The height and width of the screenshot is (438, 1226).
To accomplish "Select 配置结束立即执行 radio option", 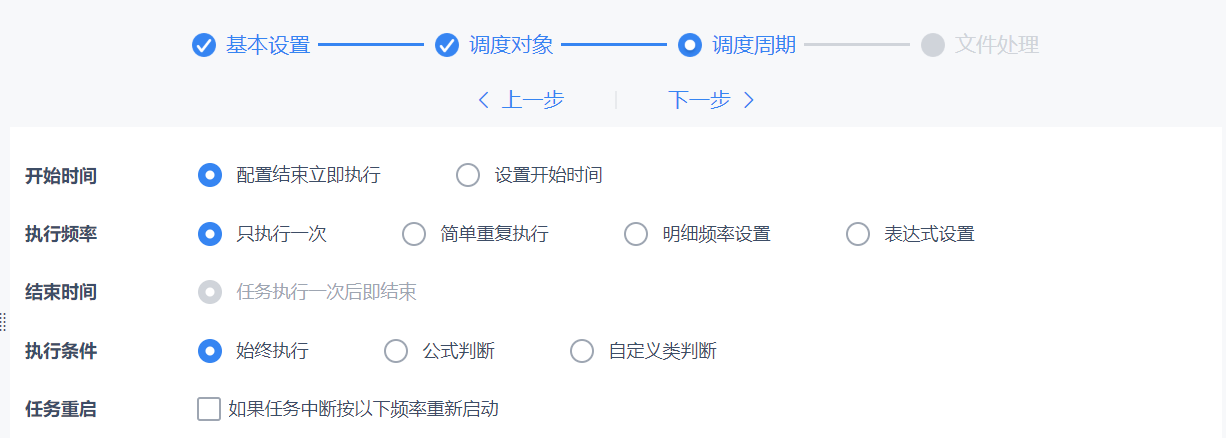I will tap(210, 175).
